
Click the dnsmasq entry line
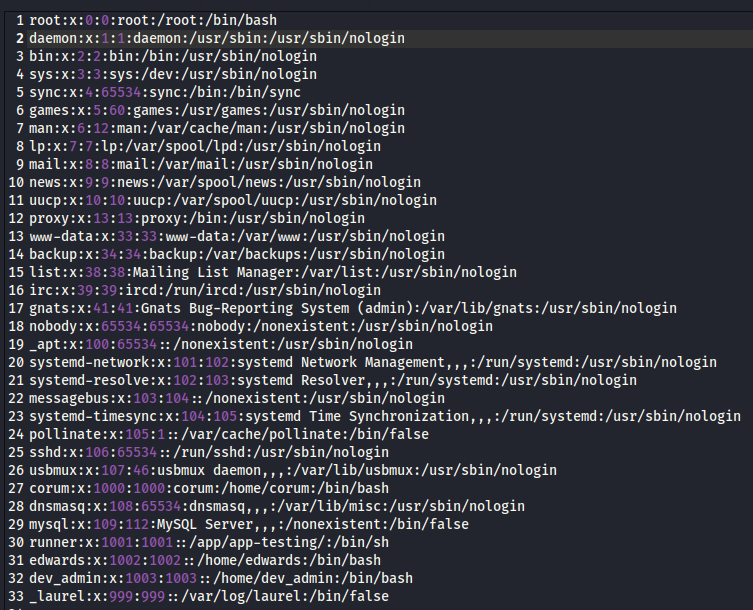point(277,506)
